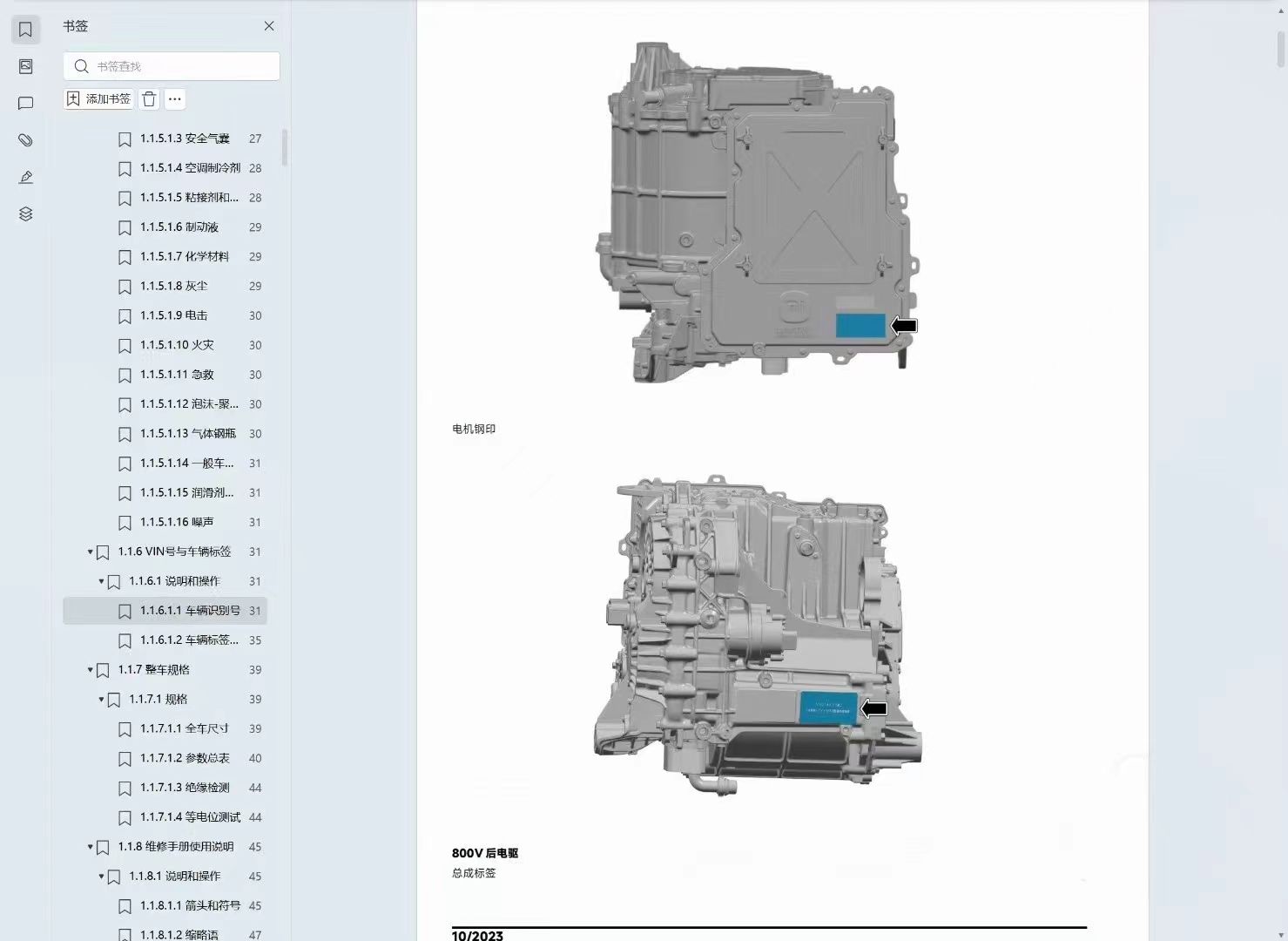Open the attachments paperclip icon
Image resolution: width=1288 pixels, height=941 pixels.
click(25, 140)
